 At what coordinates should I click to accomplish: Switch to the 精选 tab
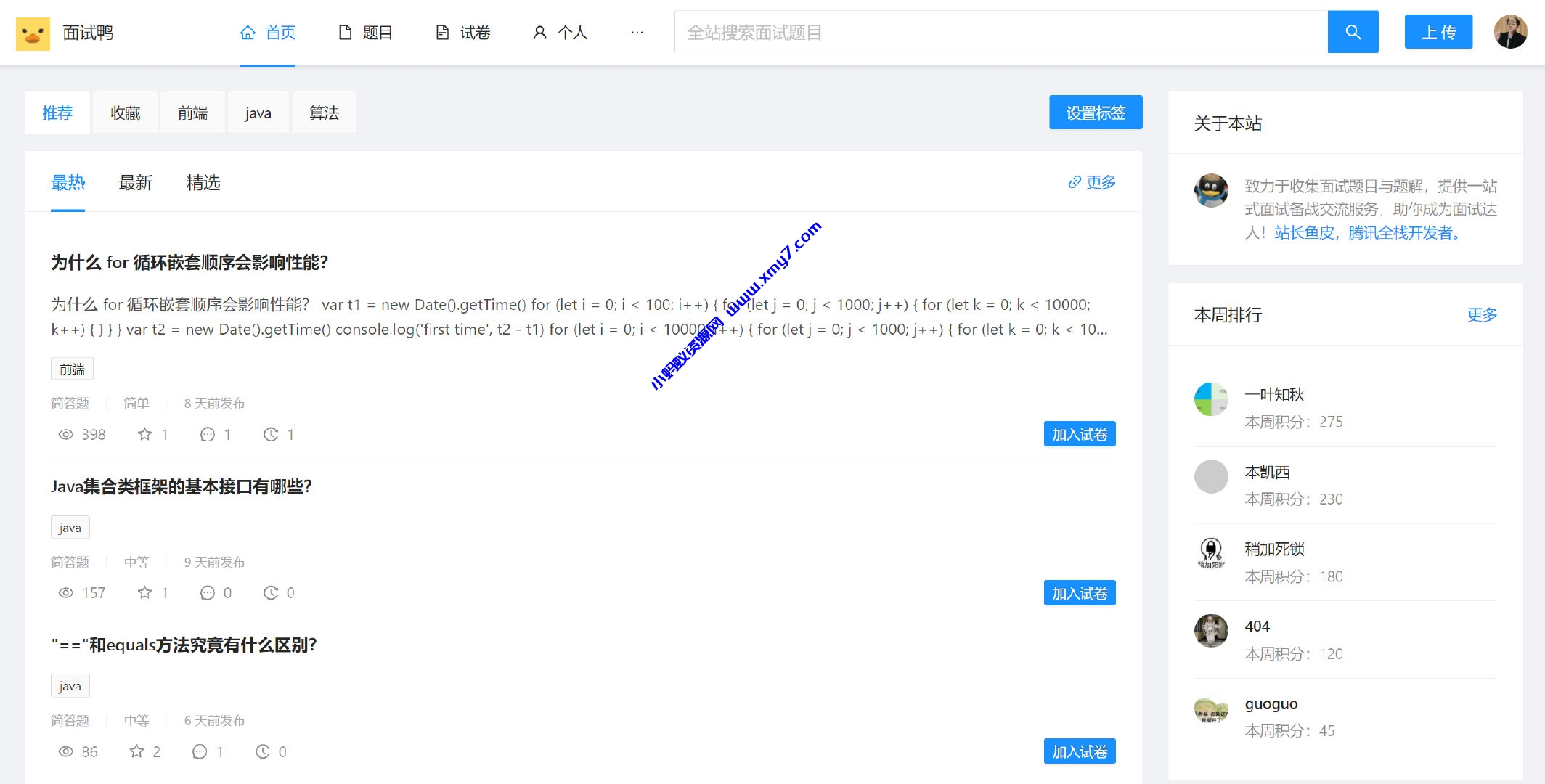(203, 183)
